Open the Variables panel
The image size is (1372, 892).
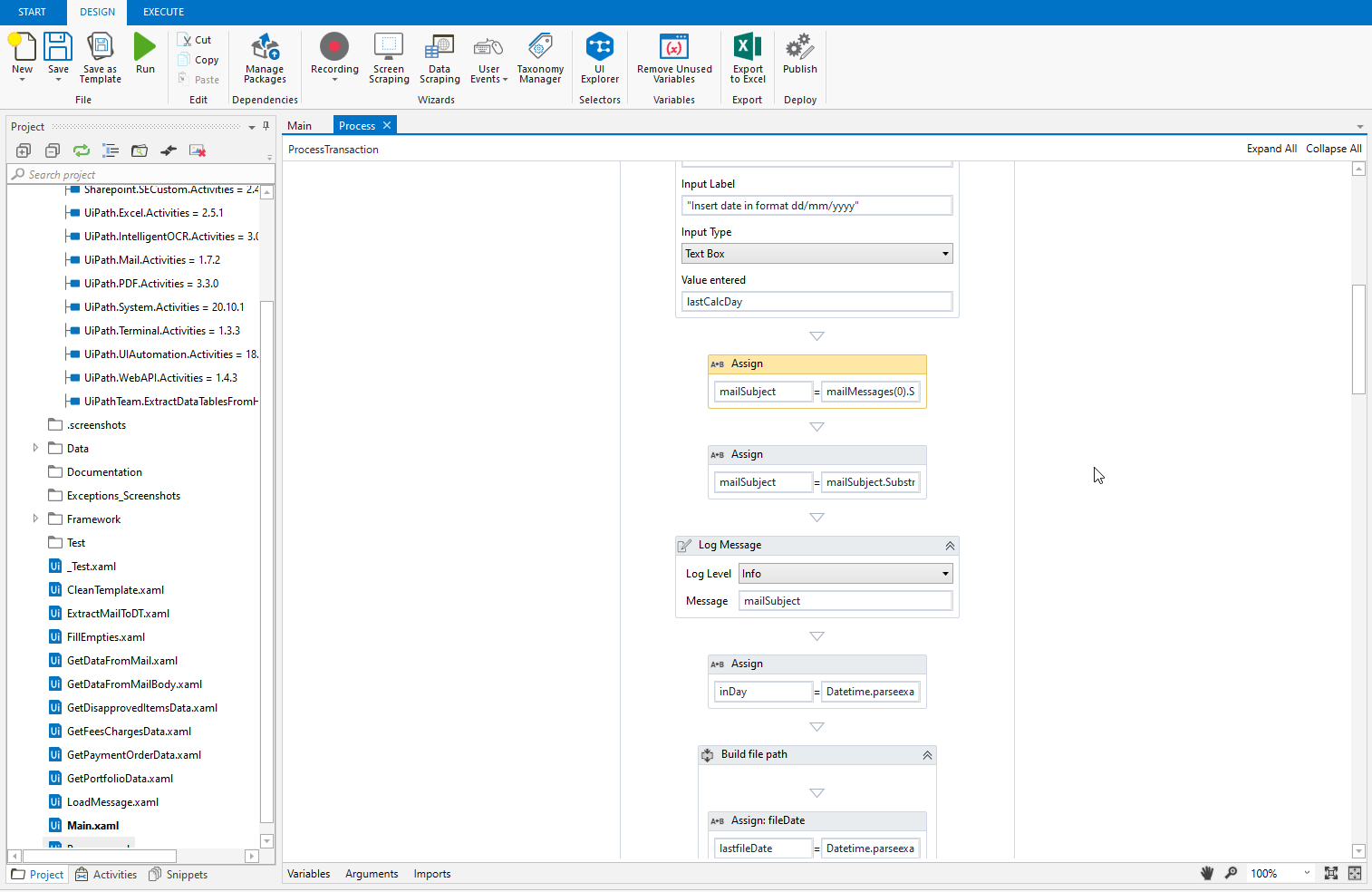(x=309, y=874)
